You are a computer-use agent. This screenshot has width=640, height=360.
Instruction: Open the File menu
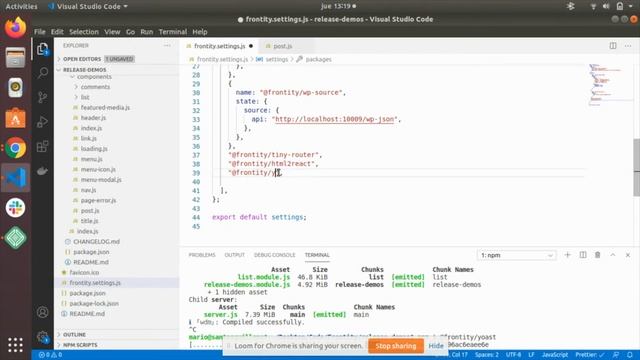pos(40,32)
